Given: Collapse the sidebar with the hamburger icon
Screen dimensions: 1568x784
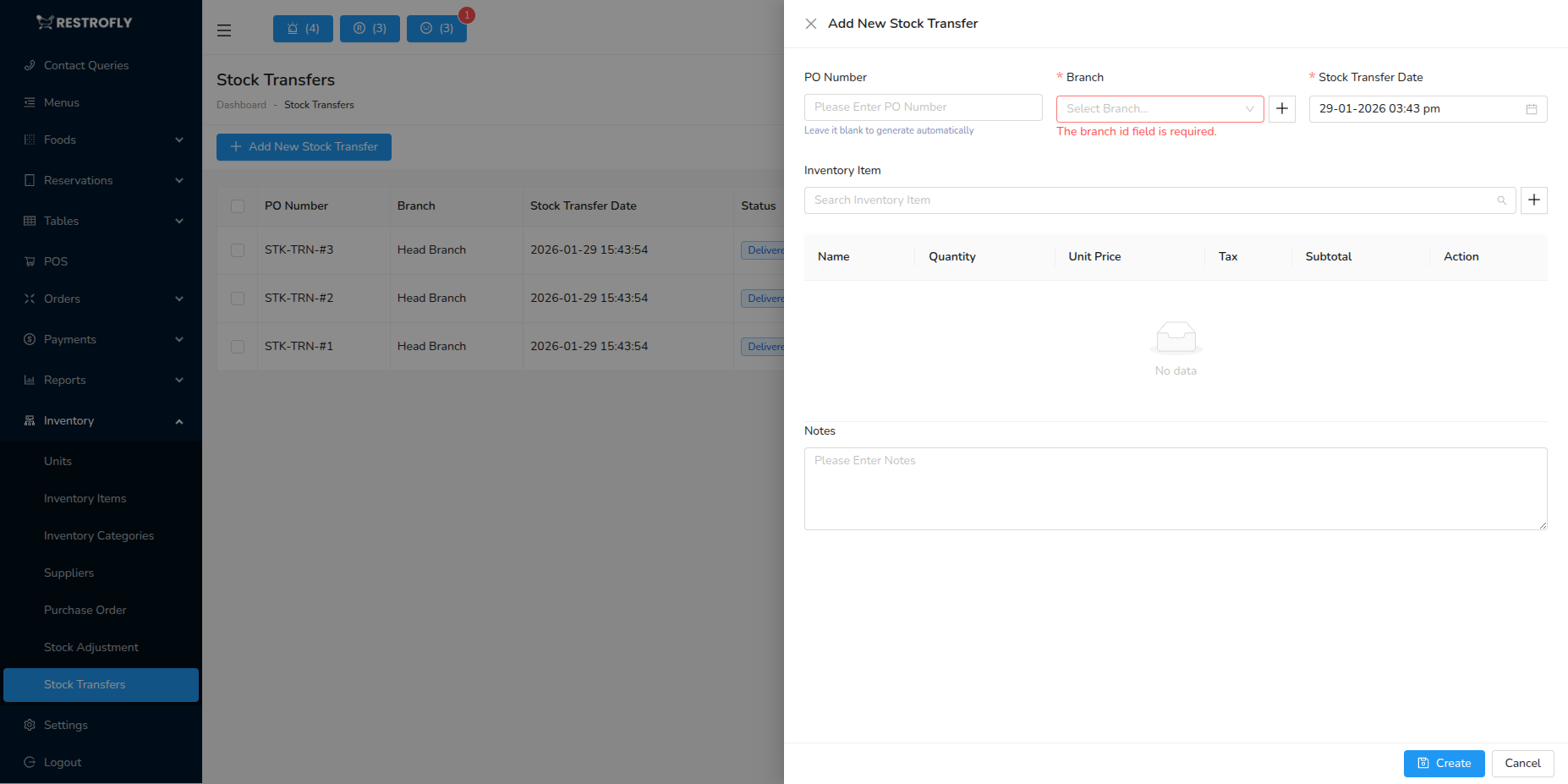Looking at the screenshot, I should 224,30.
